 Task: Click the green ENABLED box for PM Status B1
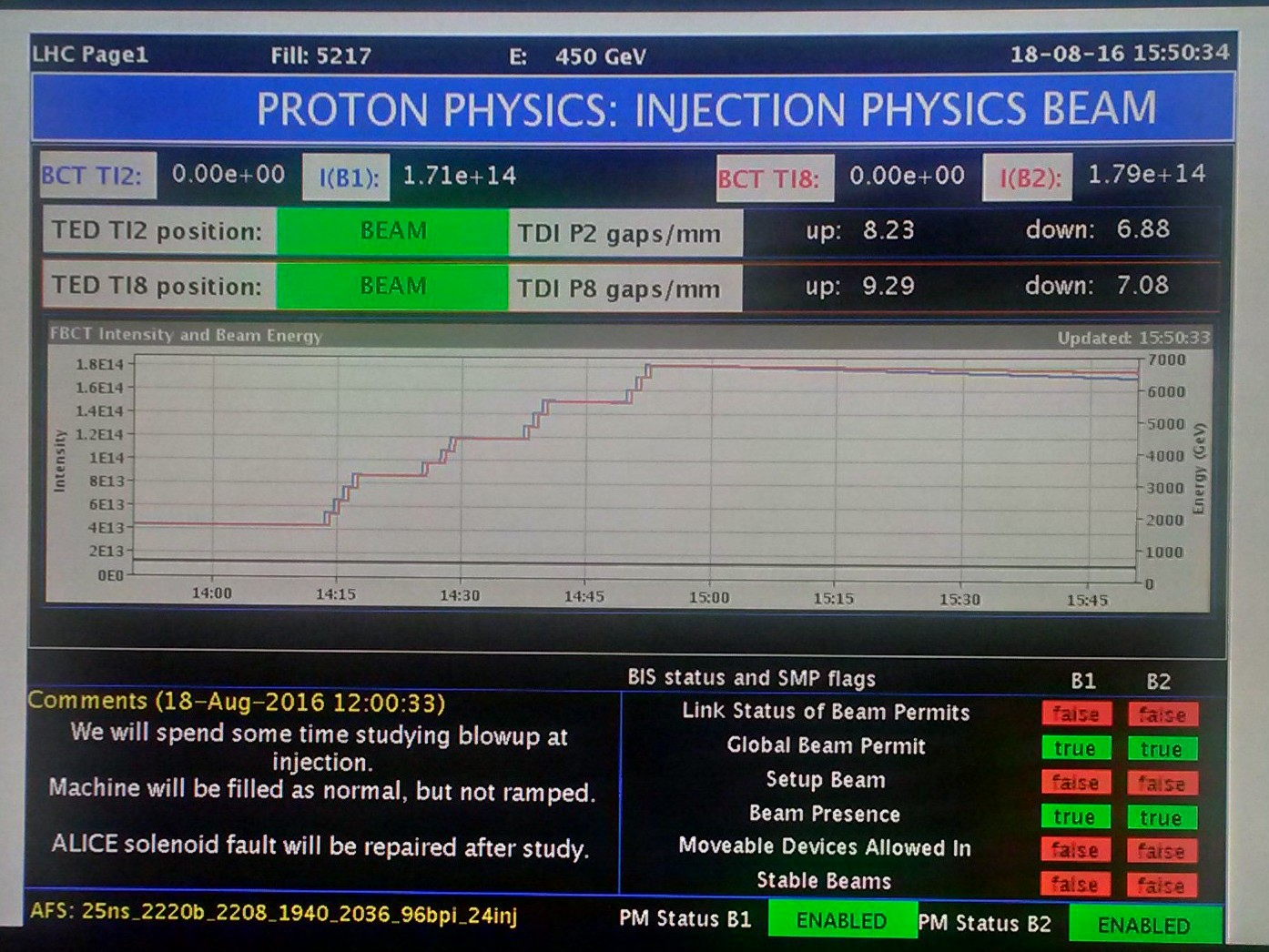[x=842, y=920]
